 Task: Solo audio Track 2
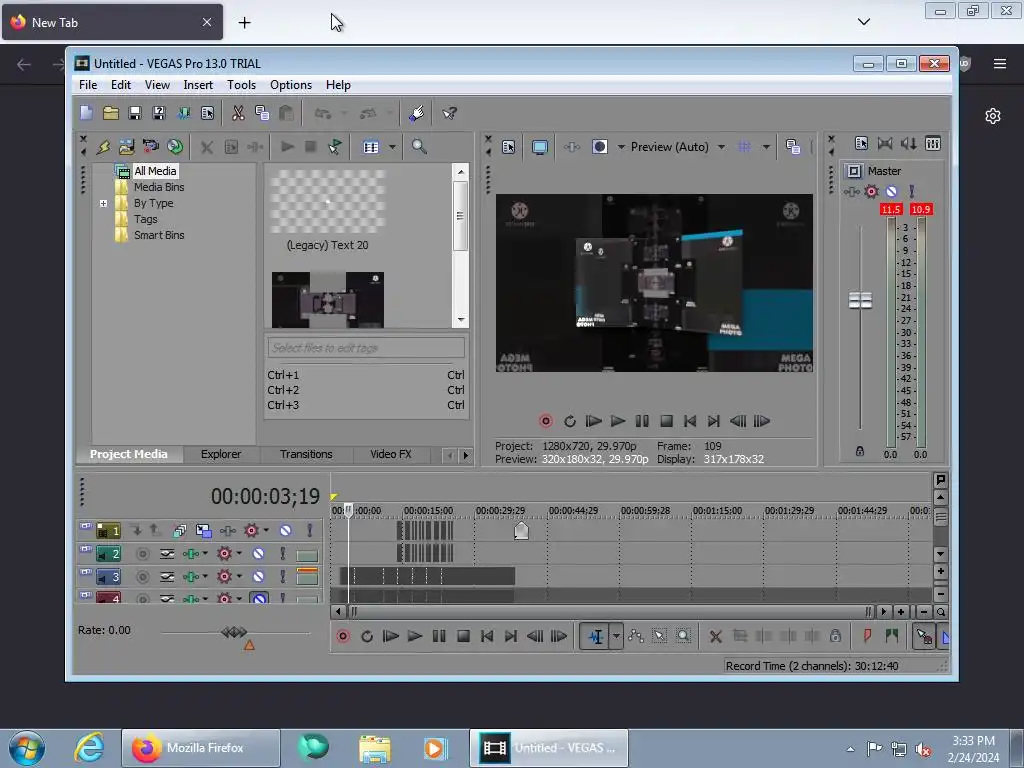(282, 554)
